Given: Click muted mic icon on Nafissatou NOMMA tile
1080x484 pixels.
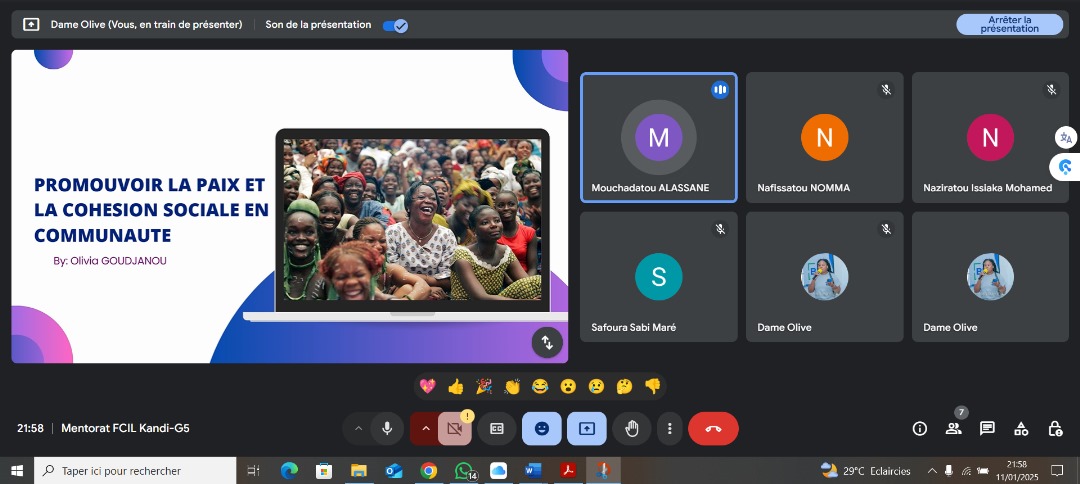Looking at the screenshot, I should click(886, 90).
